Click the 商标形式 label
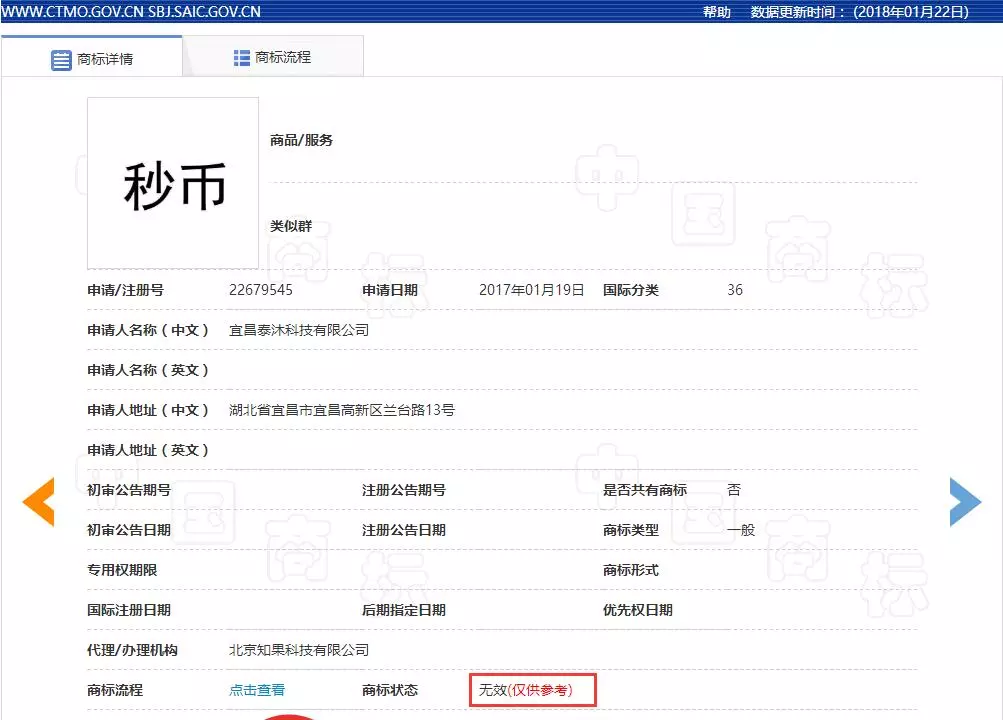1003x720 pixels. click(631, 570)
